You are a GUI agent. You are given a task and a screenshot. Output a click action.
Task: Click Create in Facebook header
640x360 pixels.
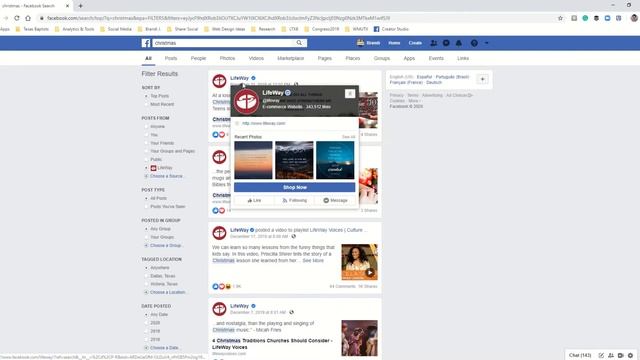click(415, 43)
